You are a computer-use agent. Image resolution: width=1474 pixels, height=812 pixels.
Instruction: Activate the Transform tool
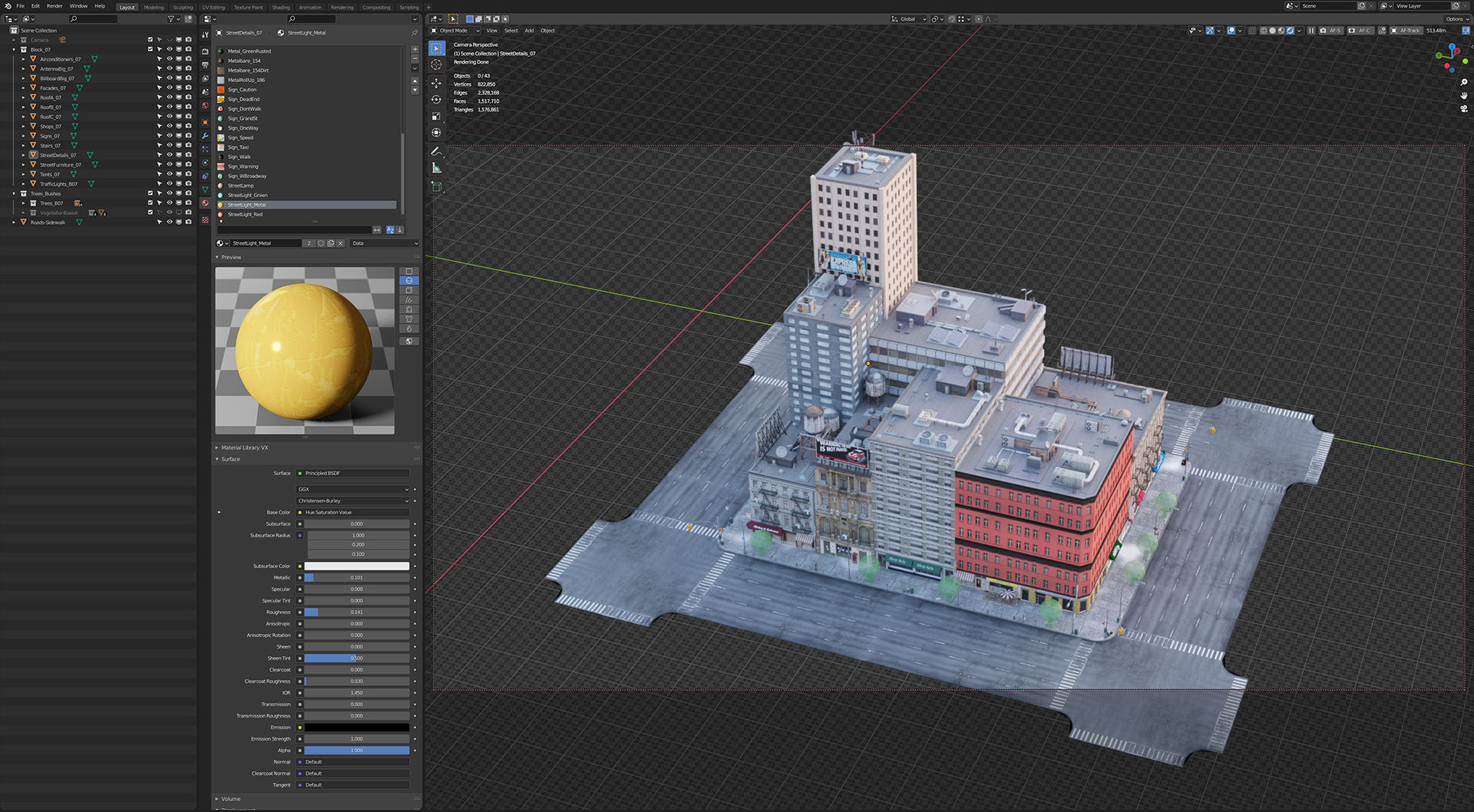click(436, 132)
